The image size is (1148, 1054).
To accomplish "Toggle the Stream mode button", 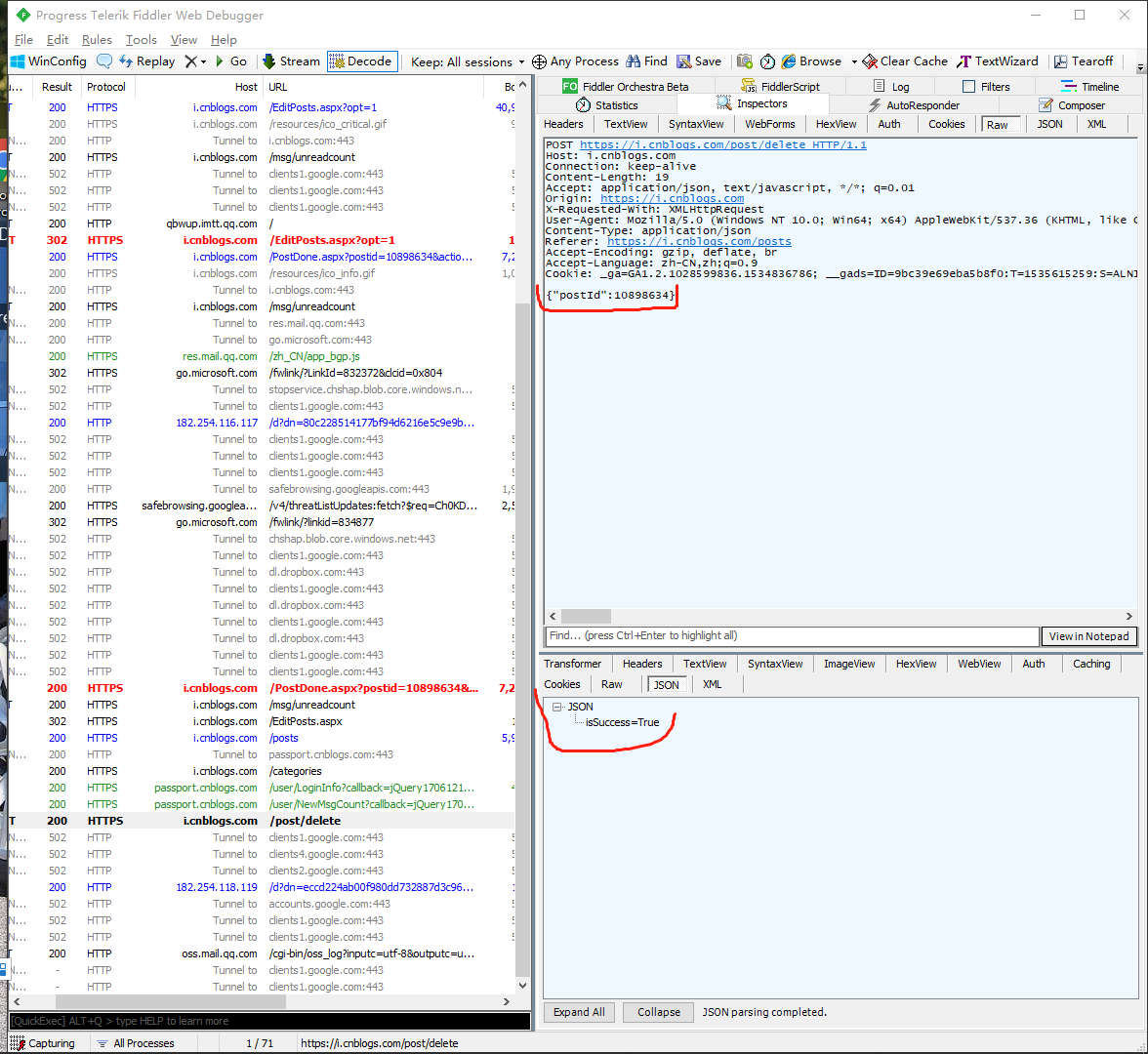I will 291,61.
